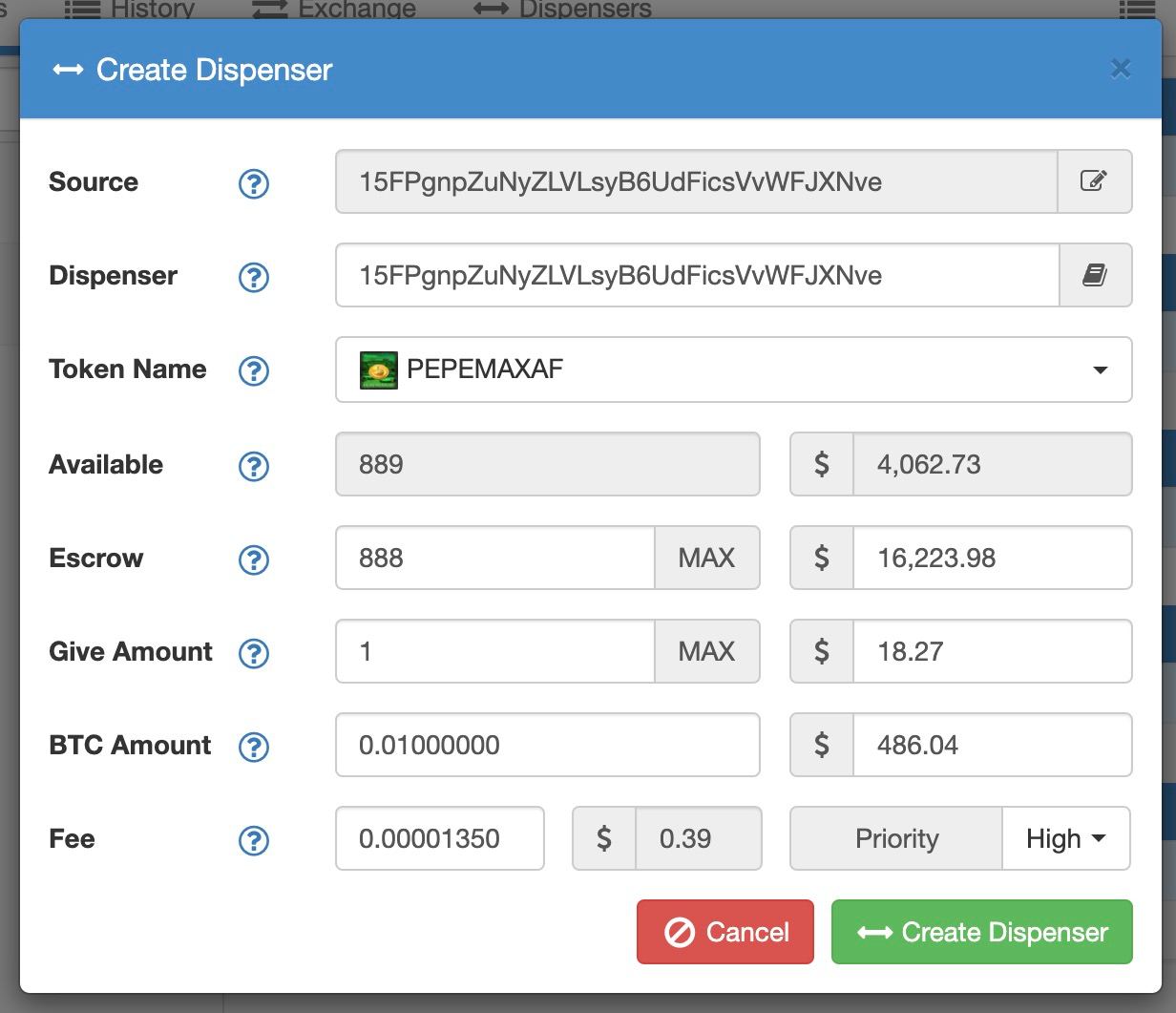1176x1013 pixels.
Task: Cancel the dispenser creation
Action: click(725, 932)
